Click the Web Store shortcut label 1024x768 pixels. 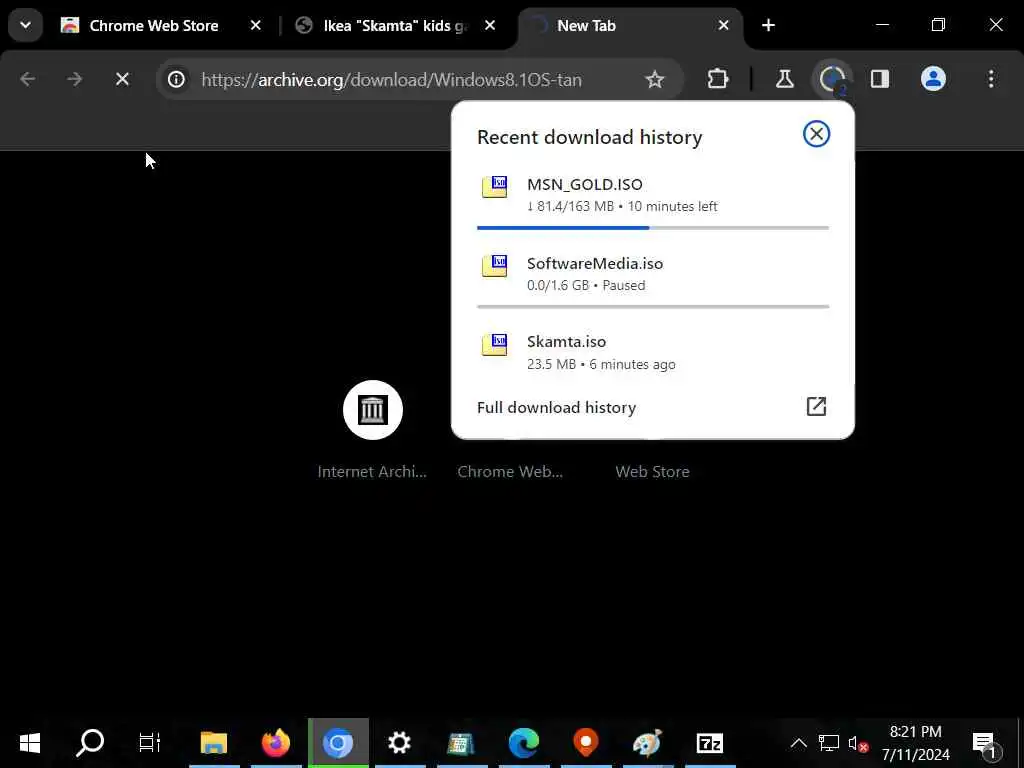[x=652, y=472]
